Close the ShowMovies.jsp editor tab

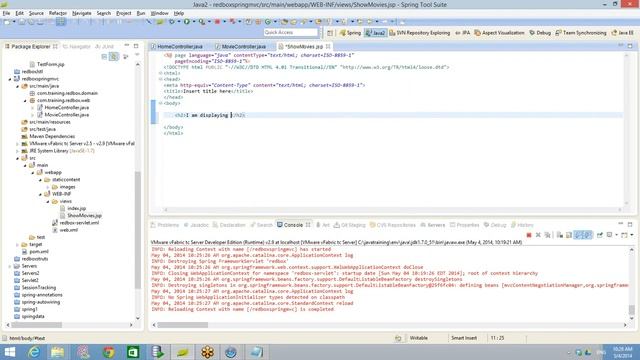[328, 47]
